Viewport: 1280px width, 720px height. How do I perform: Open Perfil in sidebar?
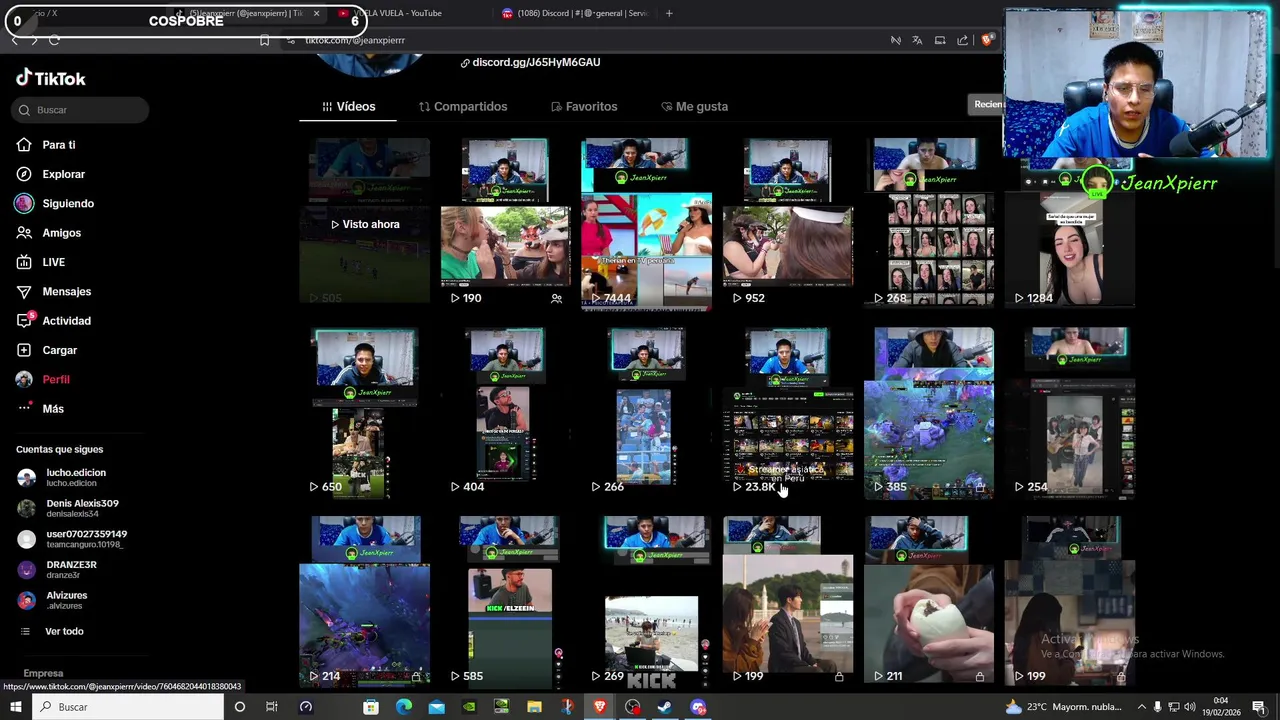42,379
